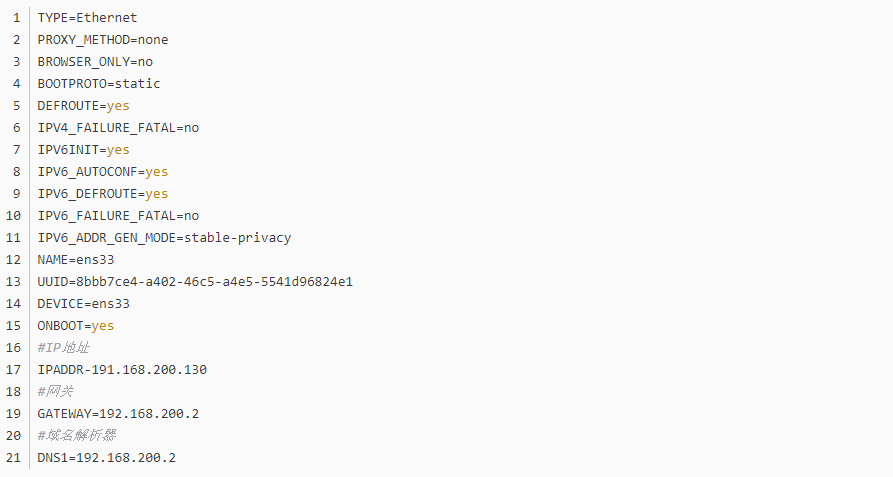Click the NAME=ens33 line
Screen dimensions: 893x477
[x=76, y=260]
